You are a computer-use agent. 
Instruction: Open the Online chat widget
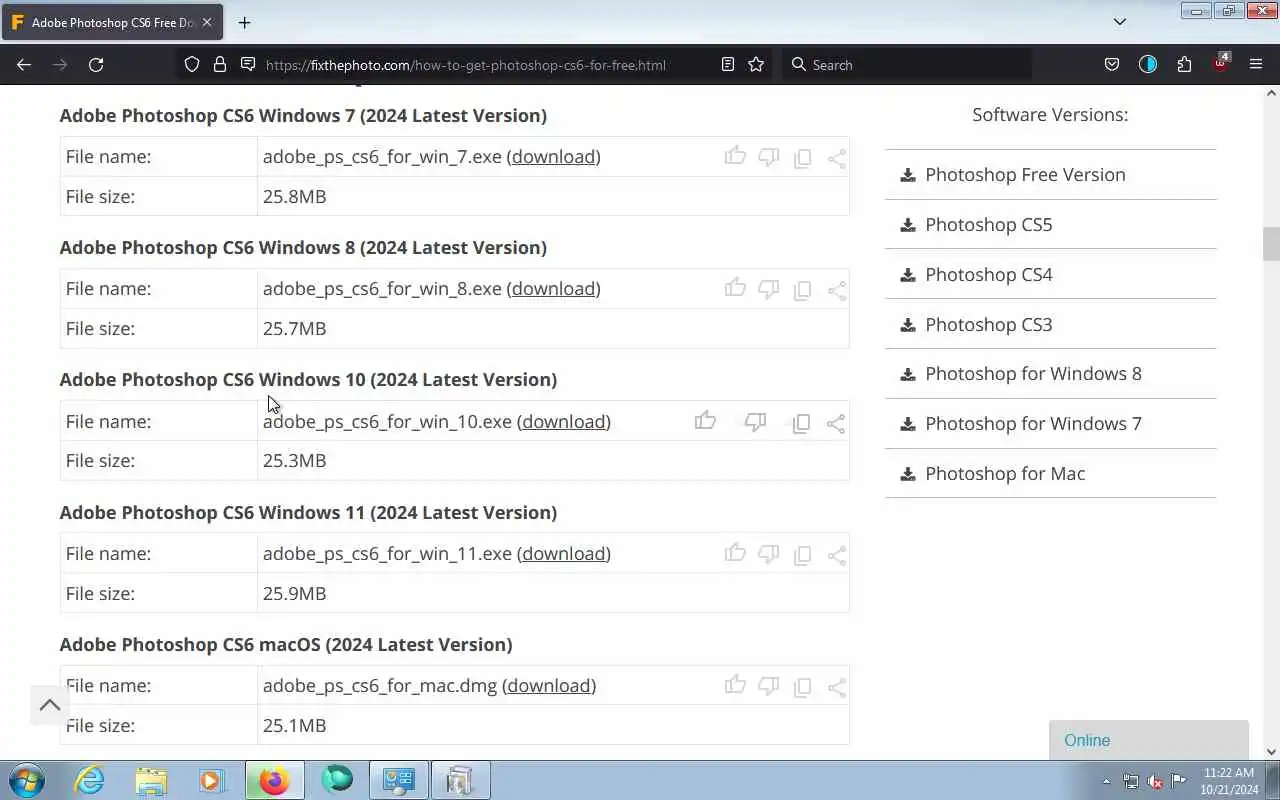[1149, 740]
